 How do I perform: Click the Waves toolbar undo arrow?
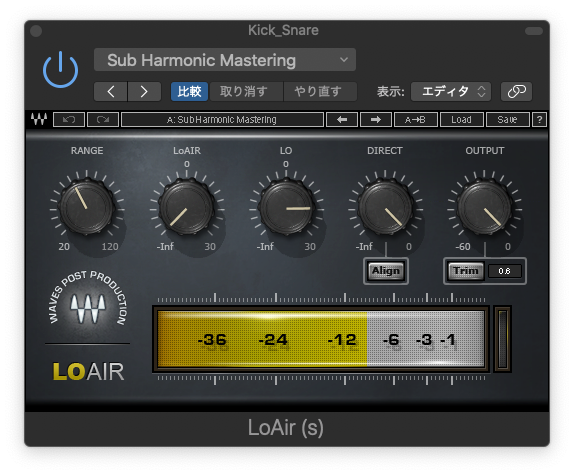(x=69, y=120)
